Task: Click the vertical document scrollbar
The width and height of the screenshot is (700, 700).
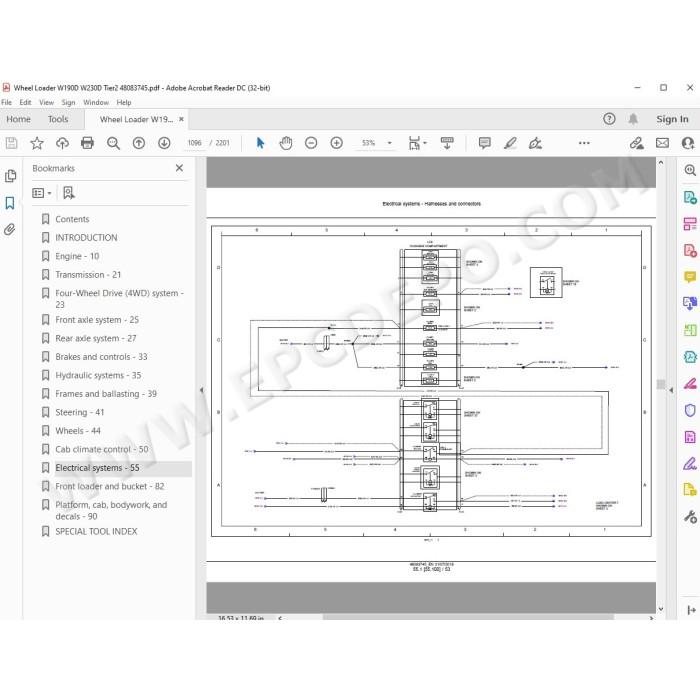Action: coord(661,385)
